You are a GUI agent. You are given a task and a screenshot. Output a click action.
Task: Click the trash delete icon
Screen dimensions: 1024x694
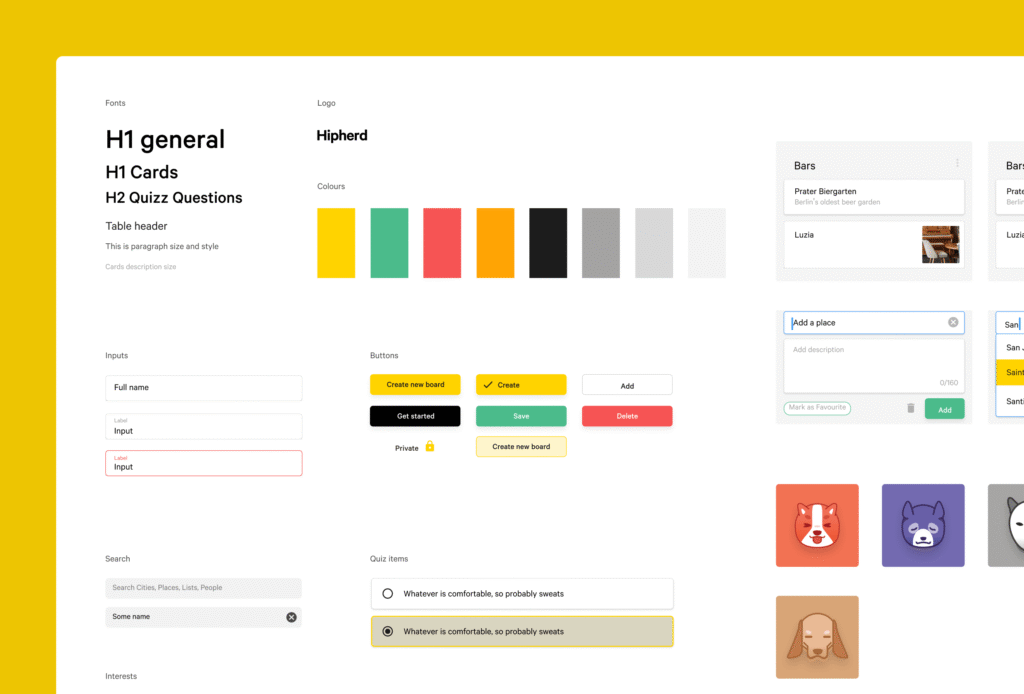click(x=910, y=408)
